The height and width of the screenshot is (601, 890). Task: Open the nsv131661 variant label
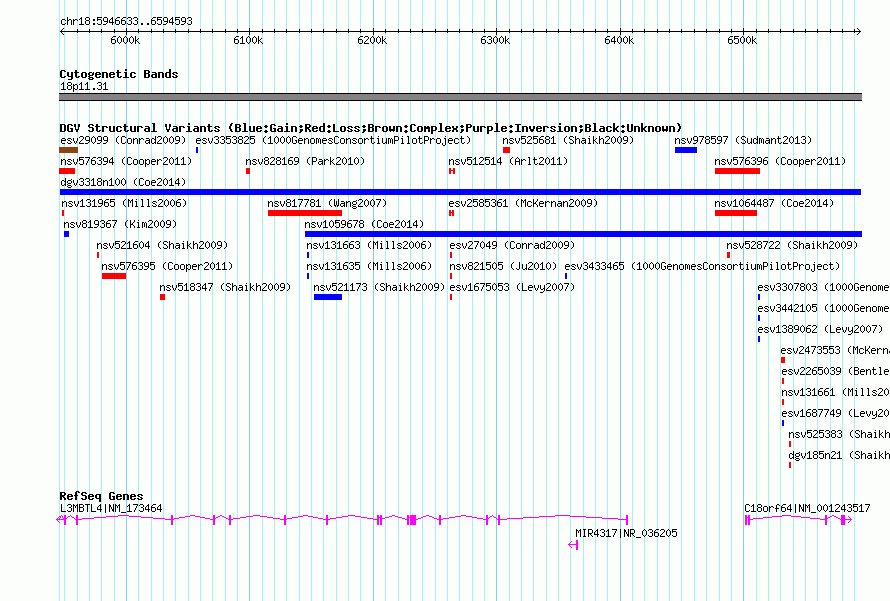[835, 392]
